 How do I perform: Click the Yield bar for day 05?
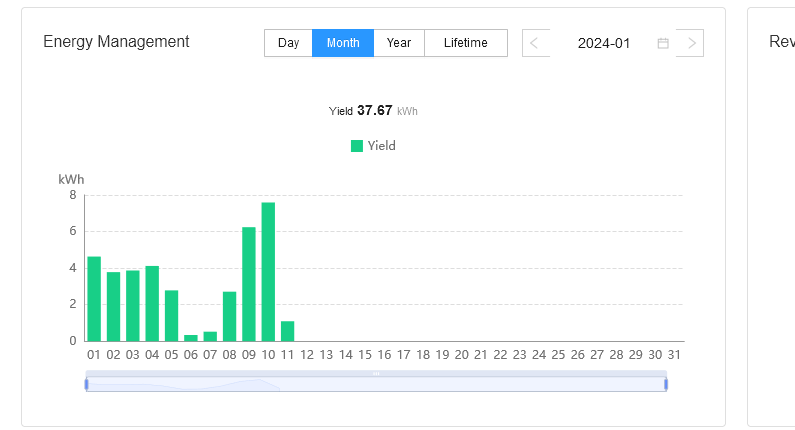pyautogui.click(x=171, y=315)
